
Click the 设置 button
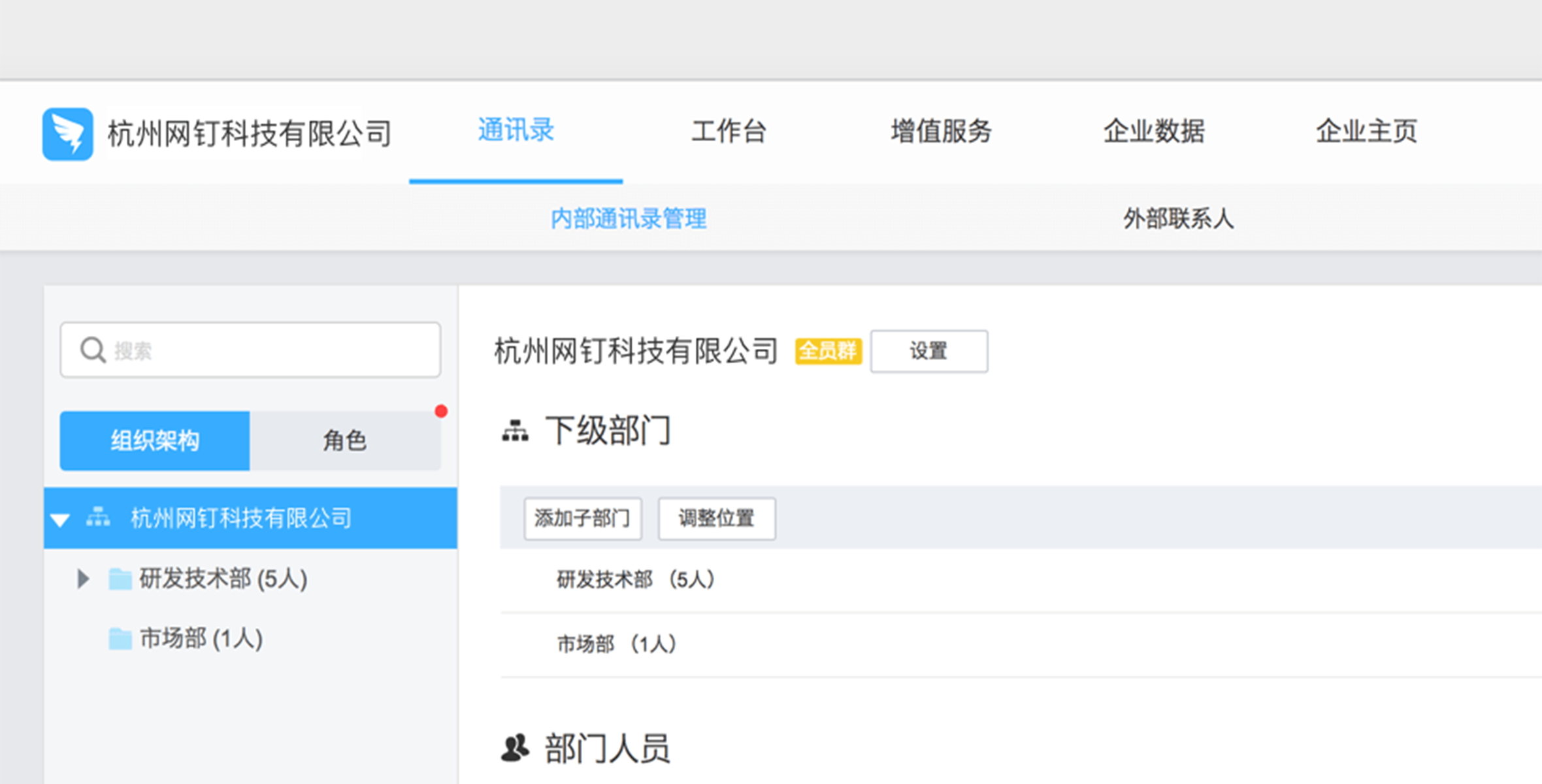(x=929, y=351)
